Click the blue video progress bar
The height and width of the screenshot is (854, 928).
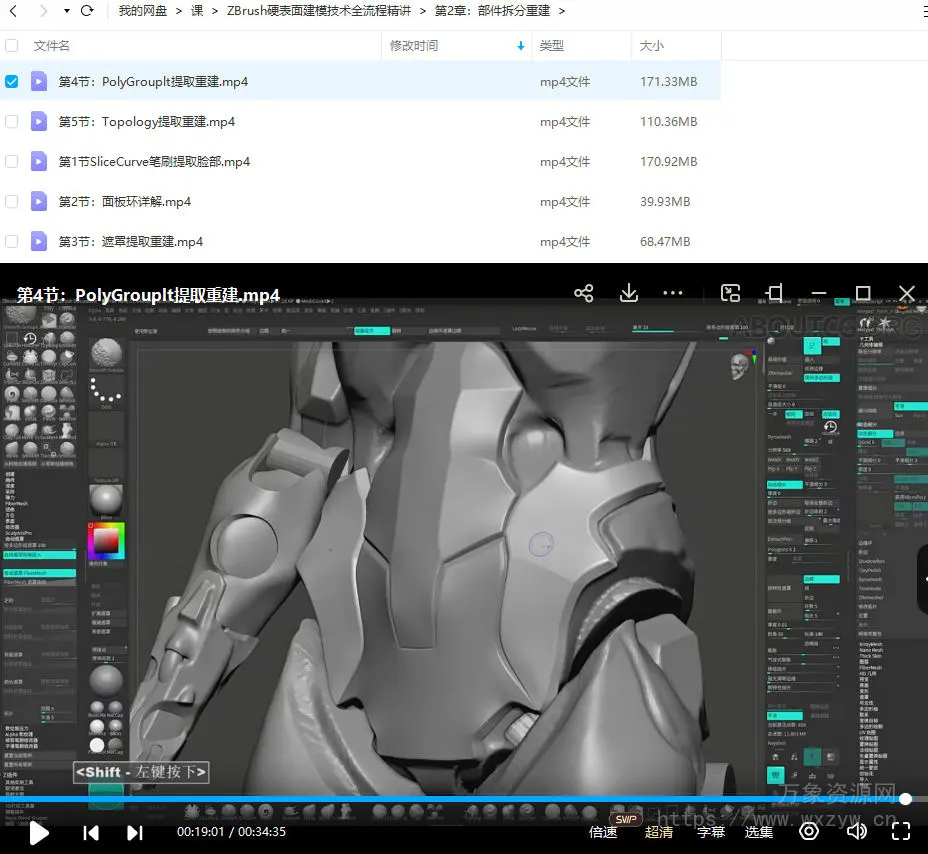pos(450,799)
